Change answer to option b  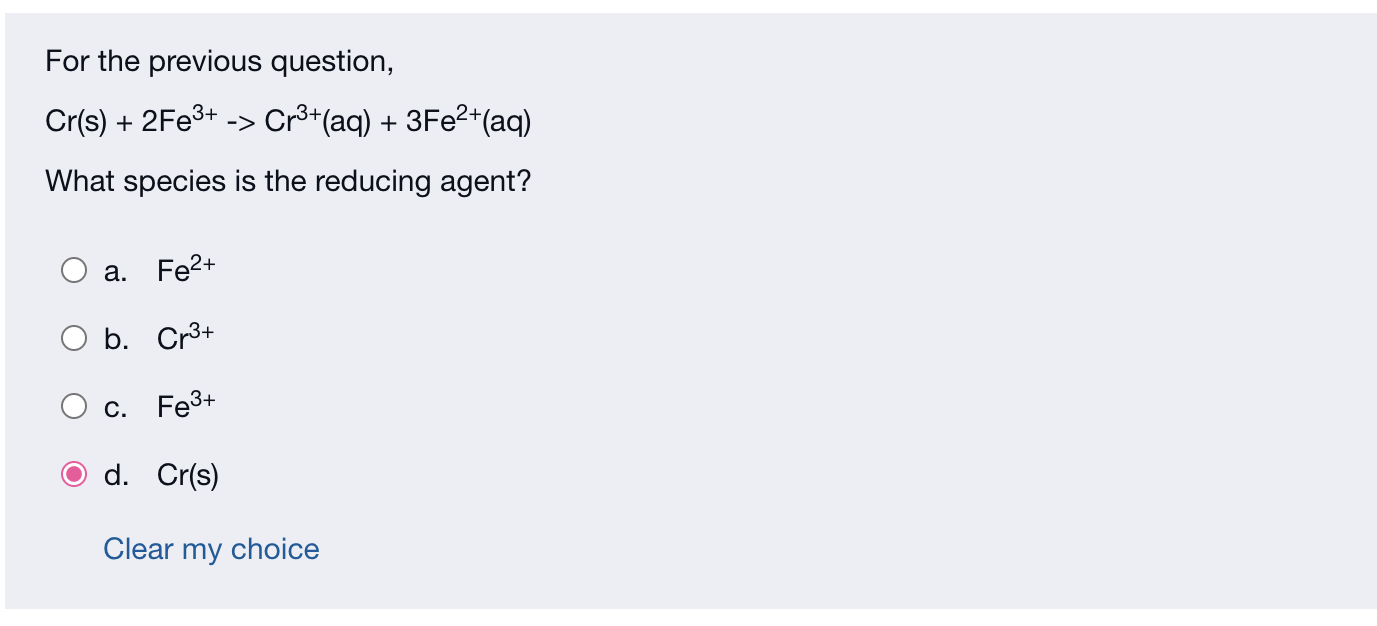click(x=74, y=338)
